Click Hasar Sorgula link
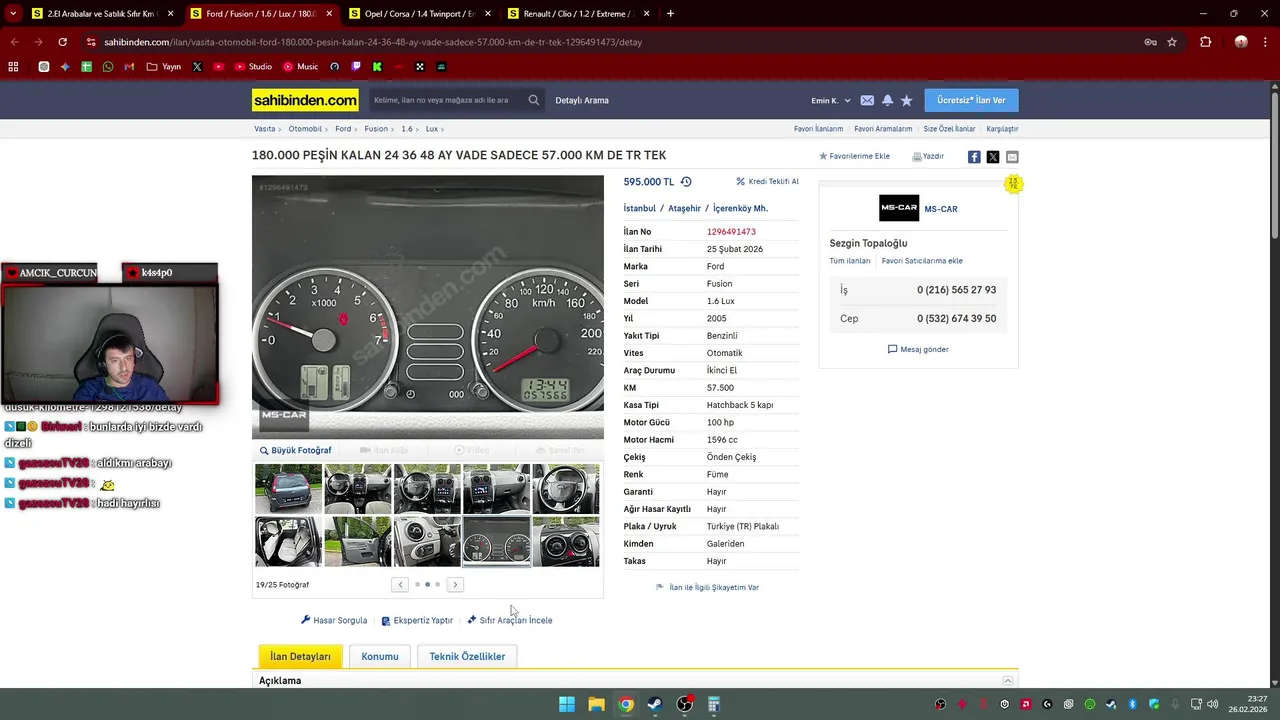 (x=334, y=620)
